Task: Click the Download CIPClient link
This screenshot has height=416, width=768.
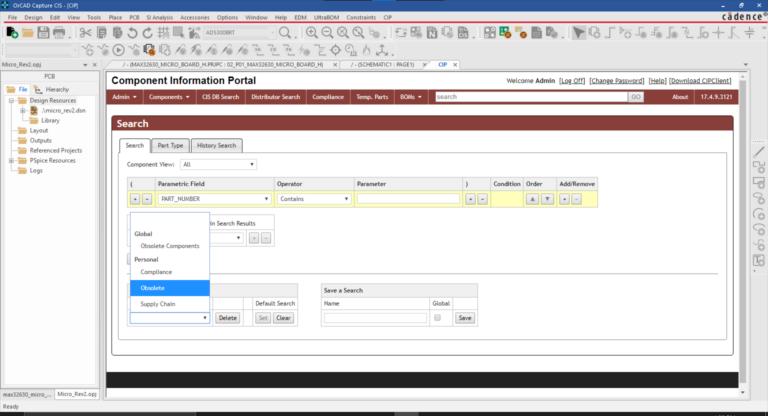Action: point(700,81)
